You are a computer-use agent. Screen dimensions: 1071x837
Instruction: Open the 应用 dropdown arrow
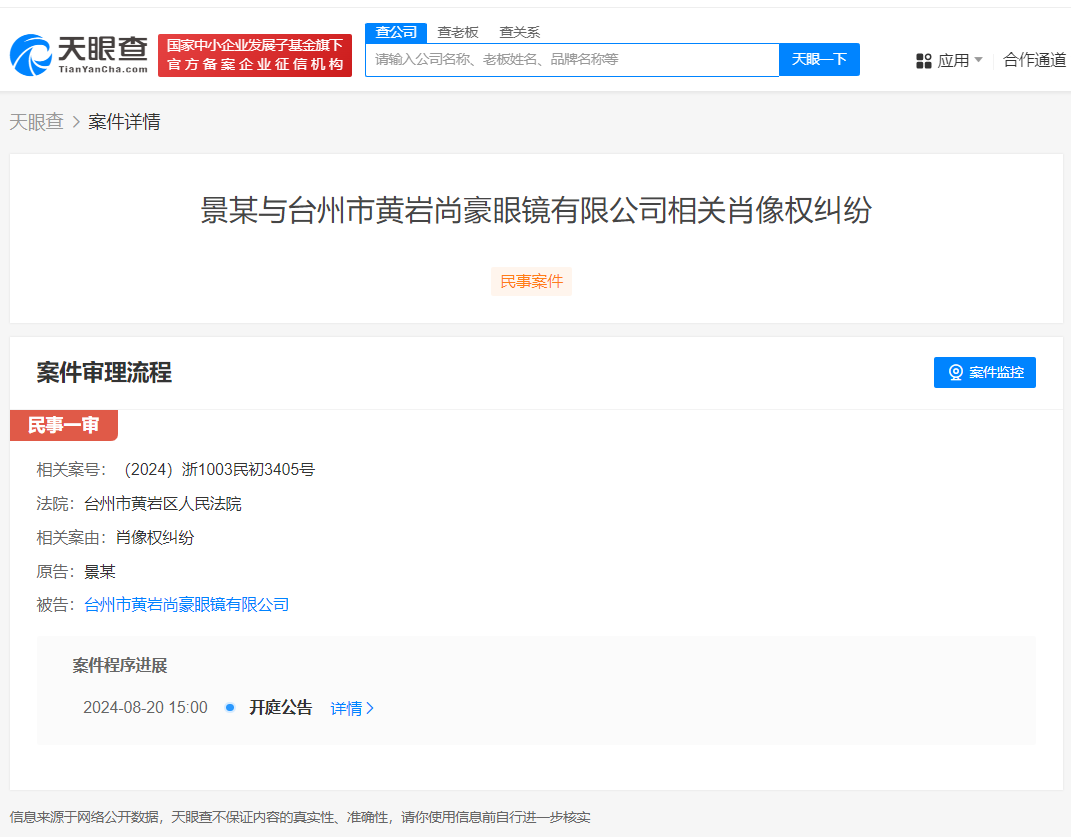[x=979, y=60]
